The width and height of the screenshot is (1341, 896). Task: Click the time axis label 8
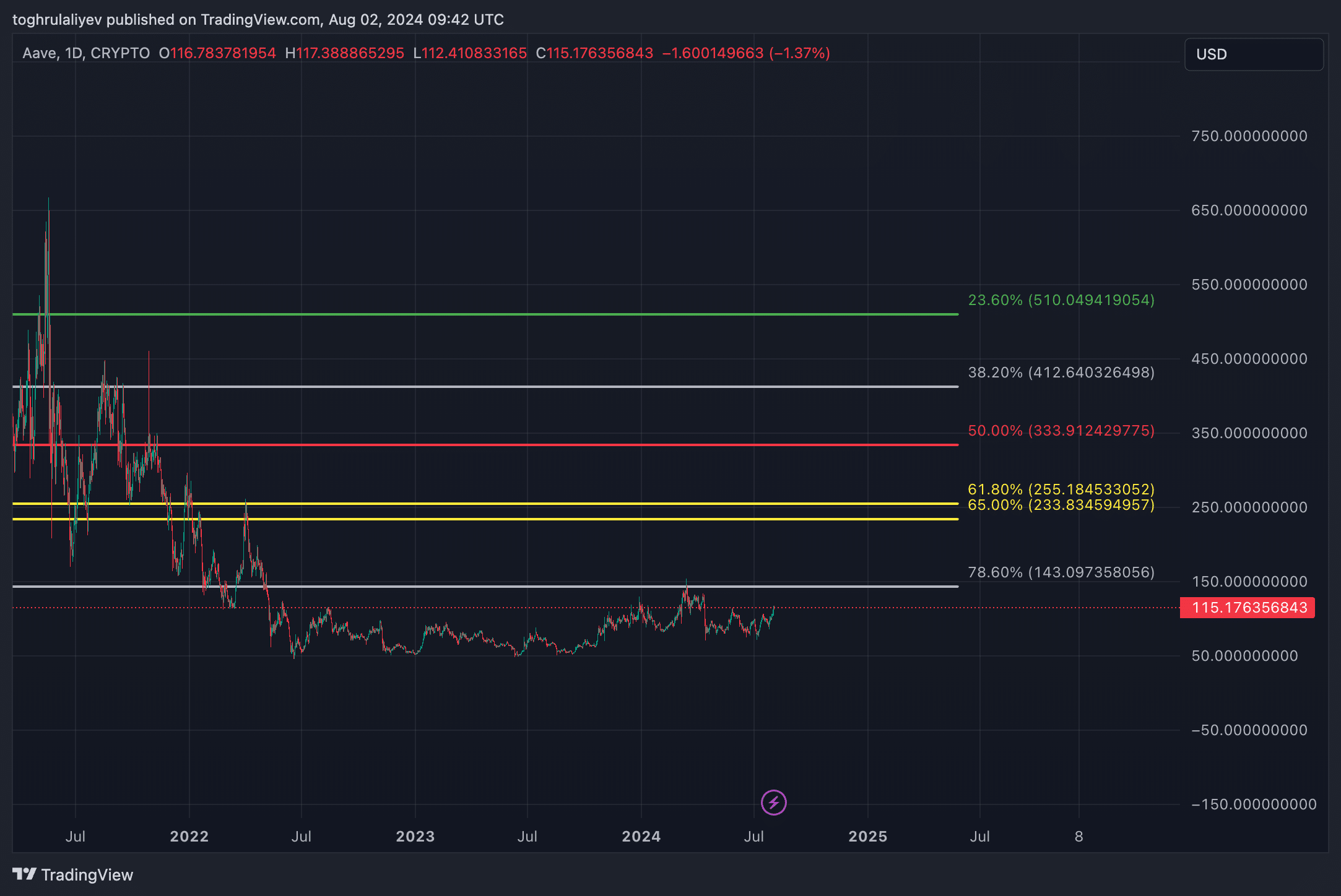tap(1079, 837)
